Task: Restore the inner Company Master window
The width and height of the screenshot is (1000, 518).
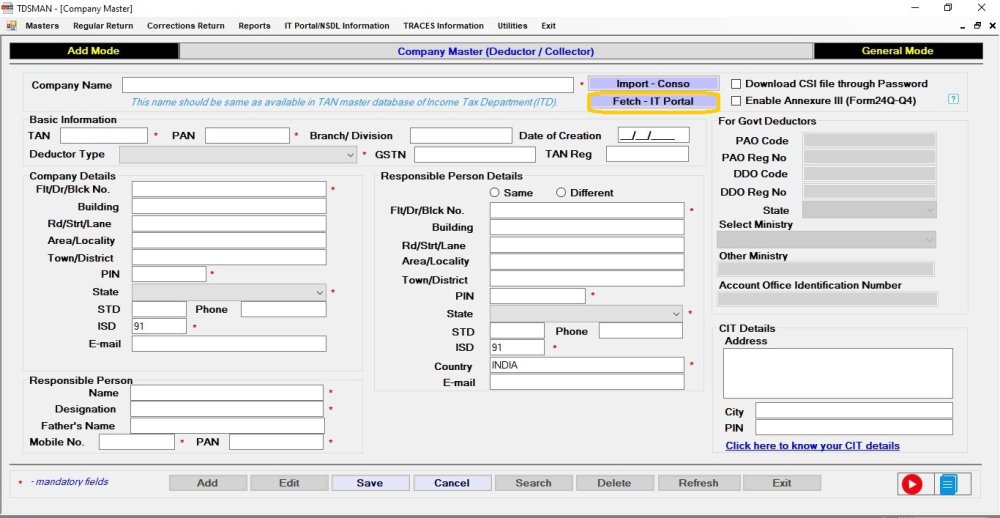Action: [977, 26]
